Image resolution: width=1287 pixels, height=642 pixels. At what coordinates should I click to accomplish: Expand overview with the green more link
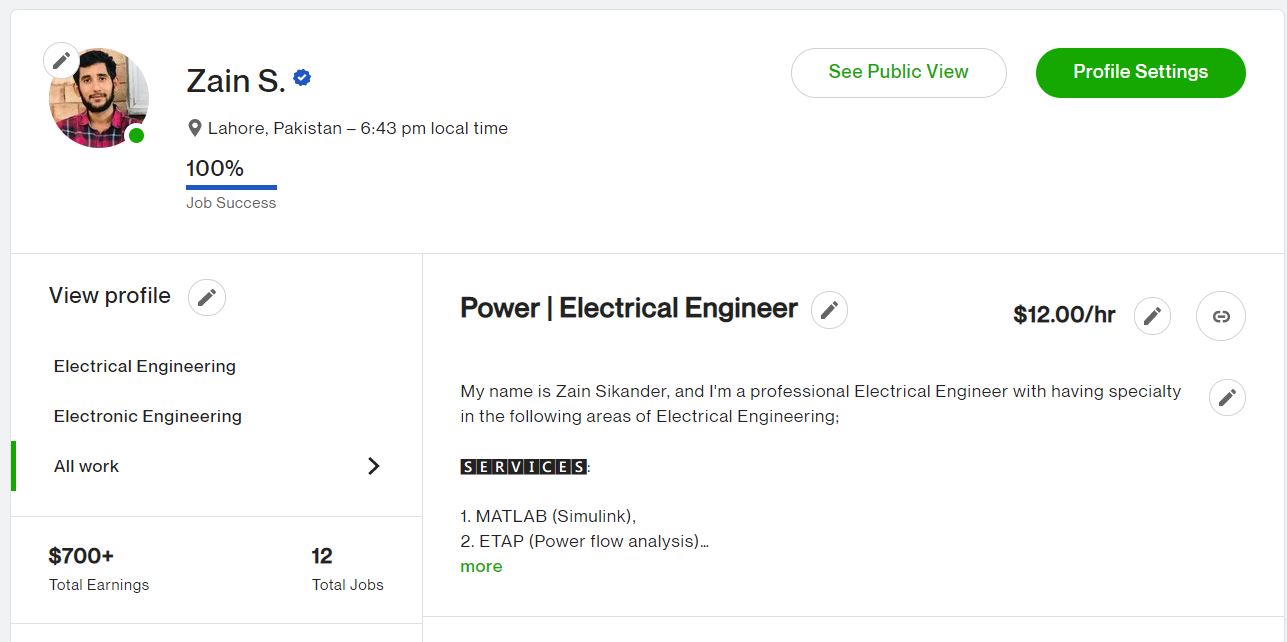pos(481,566)
